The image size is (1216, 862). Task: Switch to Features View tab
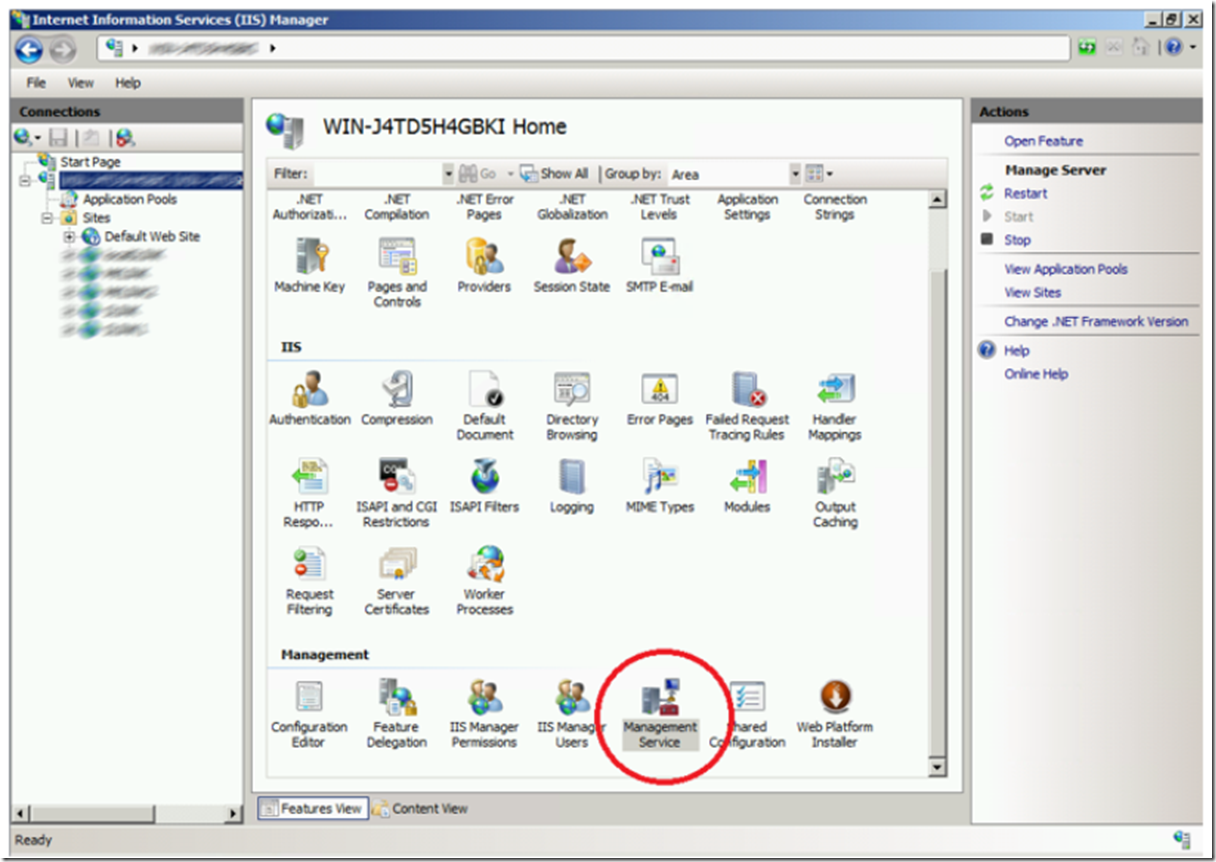pos(313,808)
